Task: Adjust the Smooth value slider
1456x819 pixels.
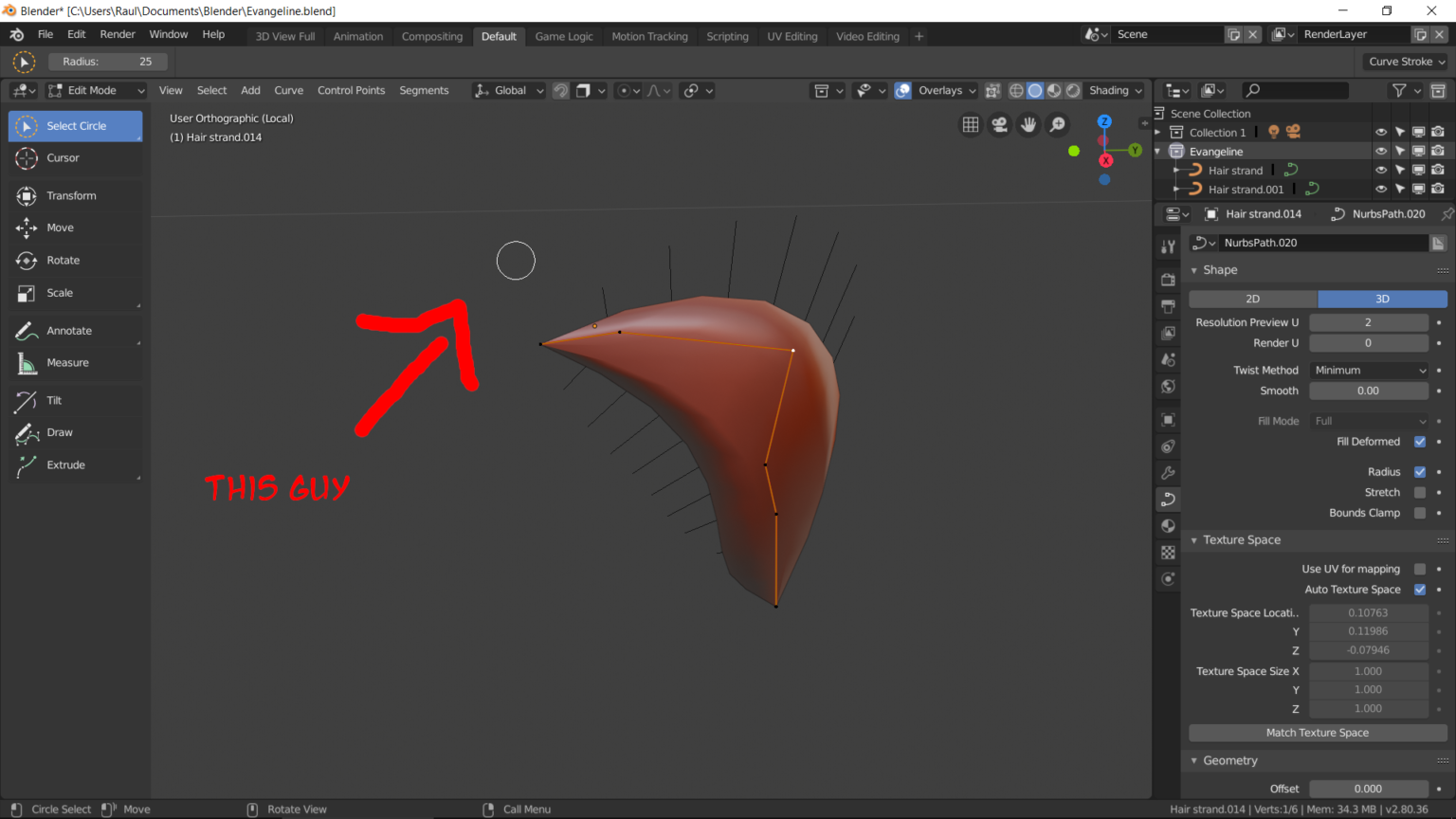Action: click(1368, 391)
